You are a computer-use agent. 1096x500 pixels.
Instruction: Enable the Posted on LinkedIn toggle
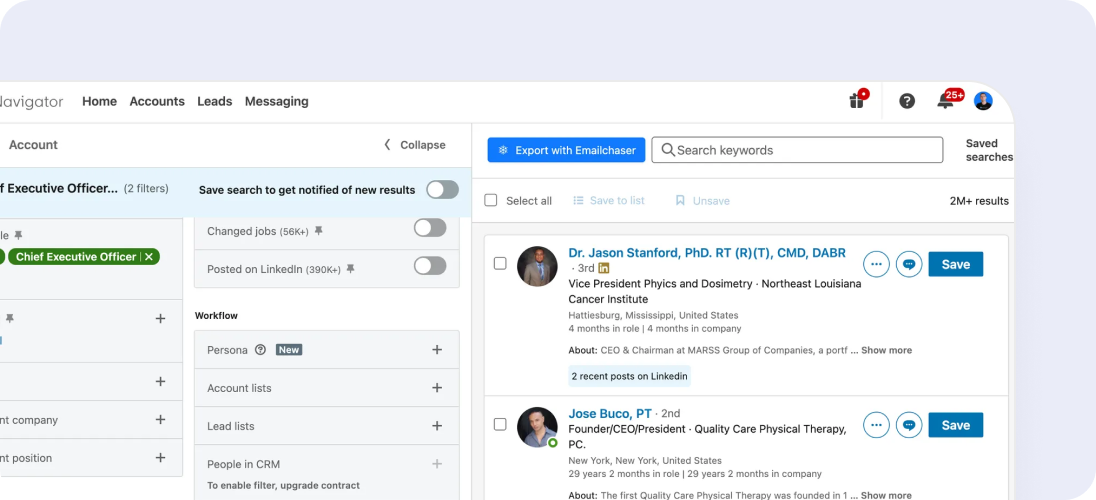(x=430, y=266)
